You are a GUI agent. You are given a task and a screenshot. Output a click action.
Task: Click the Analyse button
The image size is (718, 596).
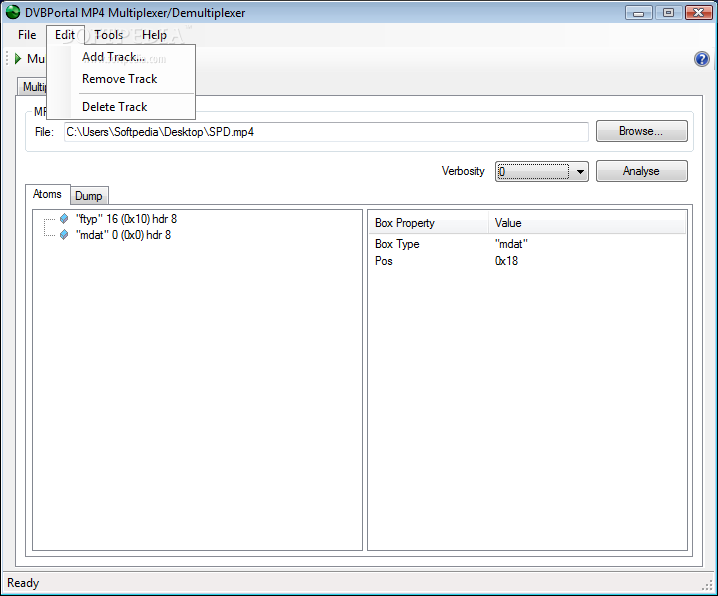tap(641, 171)
